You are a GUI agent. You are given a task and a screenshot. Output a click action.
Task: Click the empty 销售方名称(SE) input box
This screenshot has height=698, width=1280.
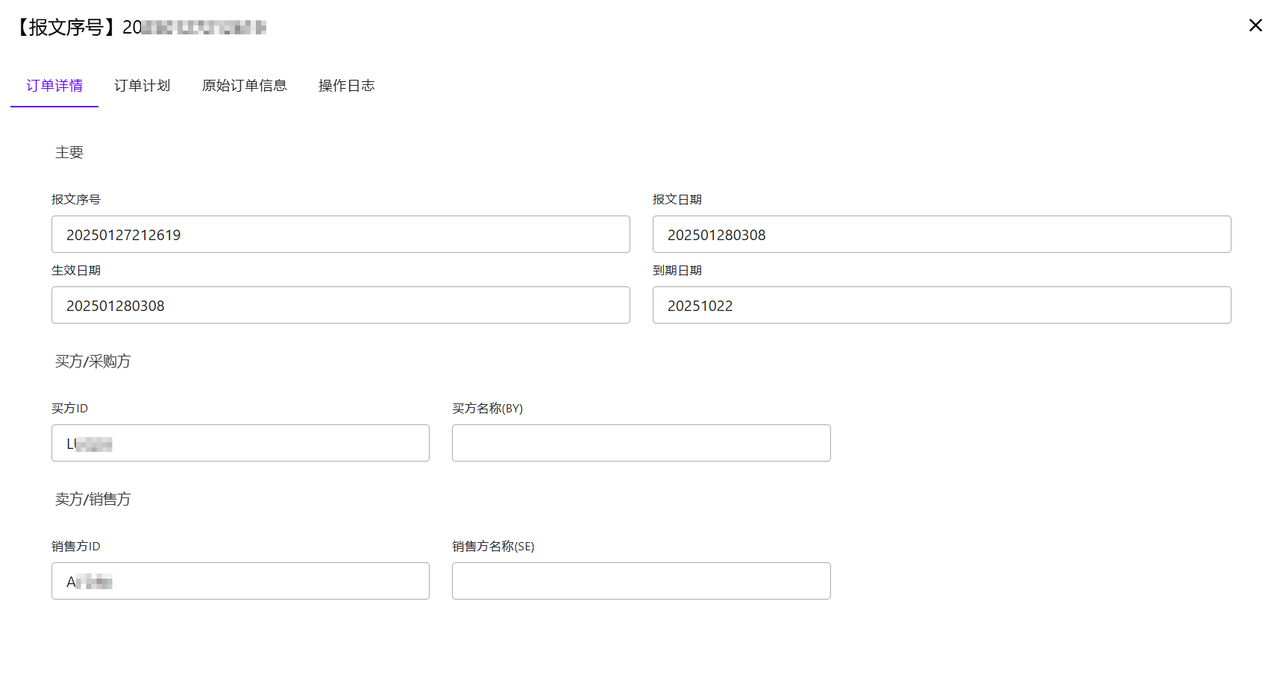[x=641, y=582]
